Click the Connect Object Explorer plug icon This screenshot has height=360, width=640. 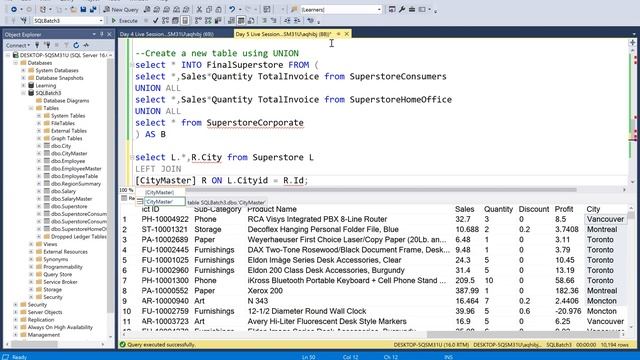(37, 45)
